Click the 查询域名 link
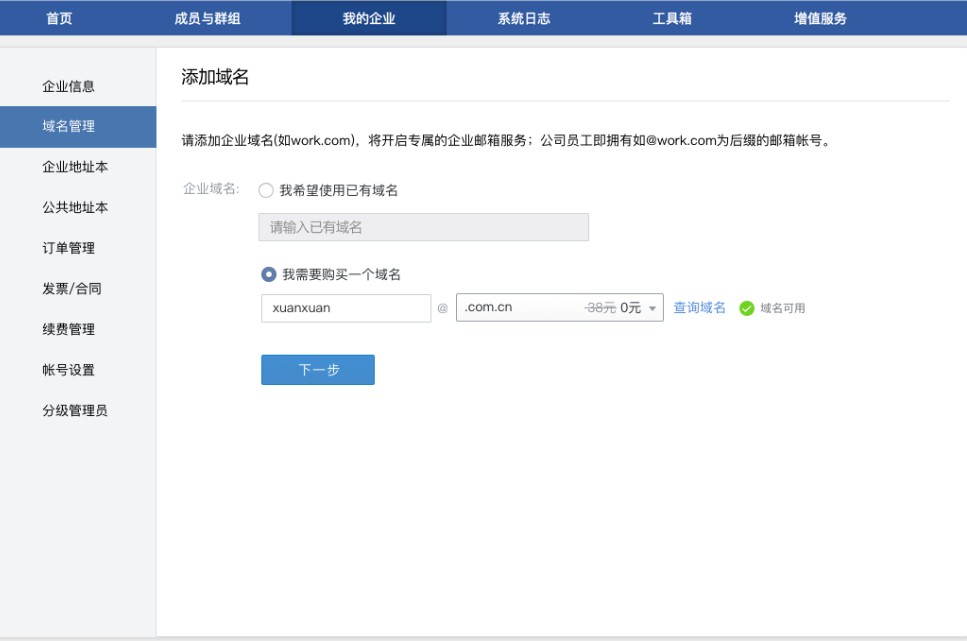Viewport: 967px width, 641px height. (699, 308)
